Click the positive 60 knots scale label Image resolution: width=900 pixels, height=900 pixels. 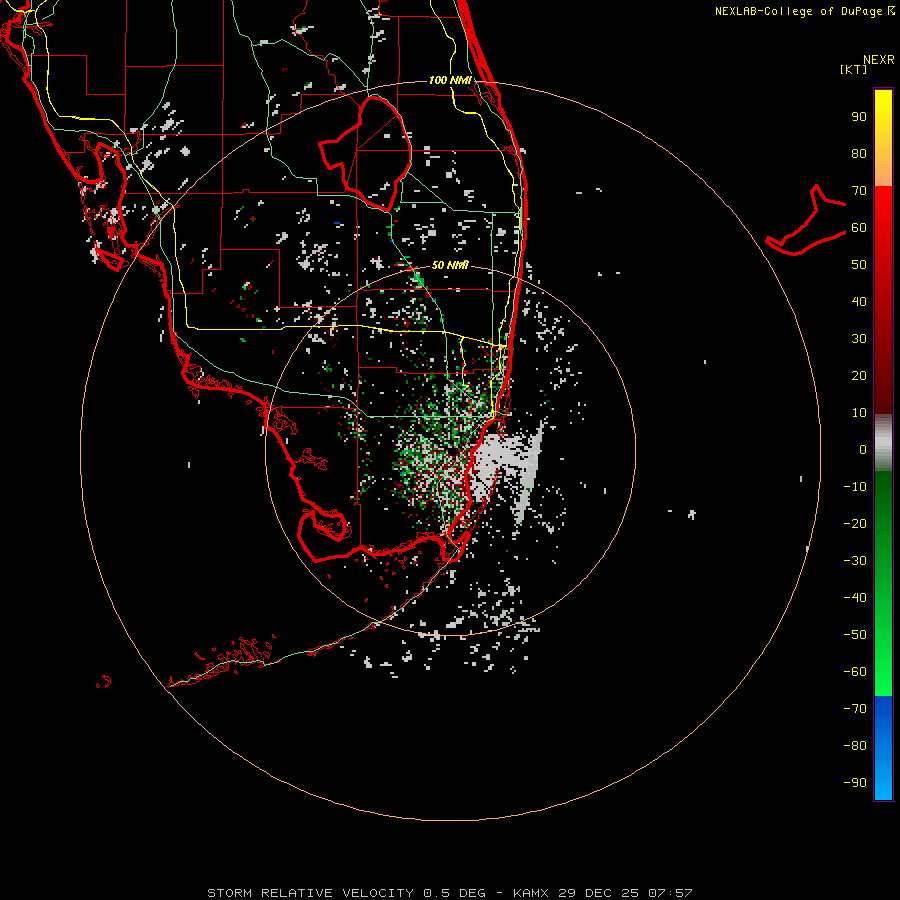[x=859, y=227]
